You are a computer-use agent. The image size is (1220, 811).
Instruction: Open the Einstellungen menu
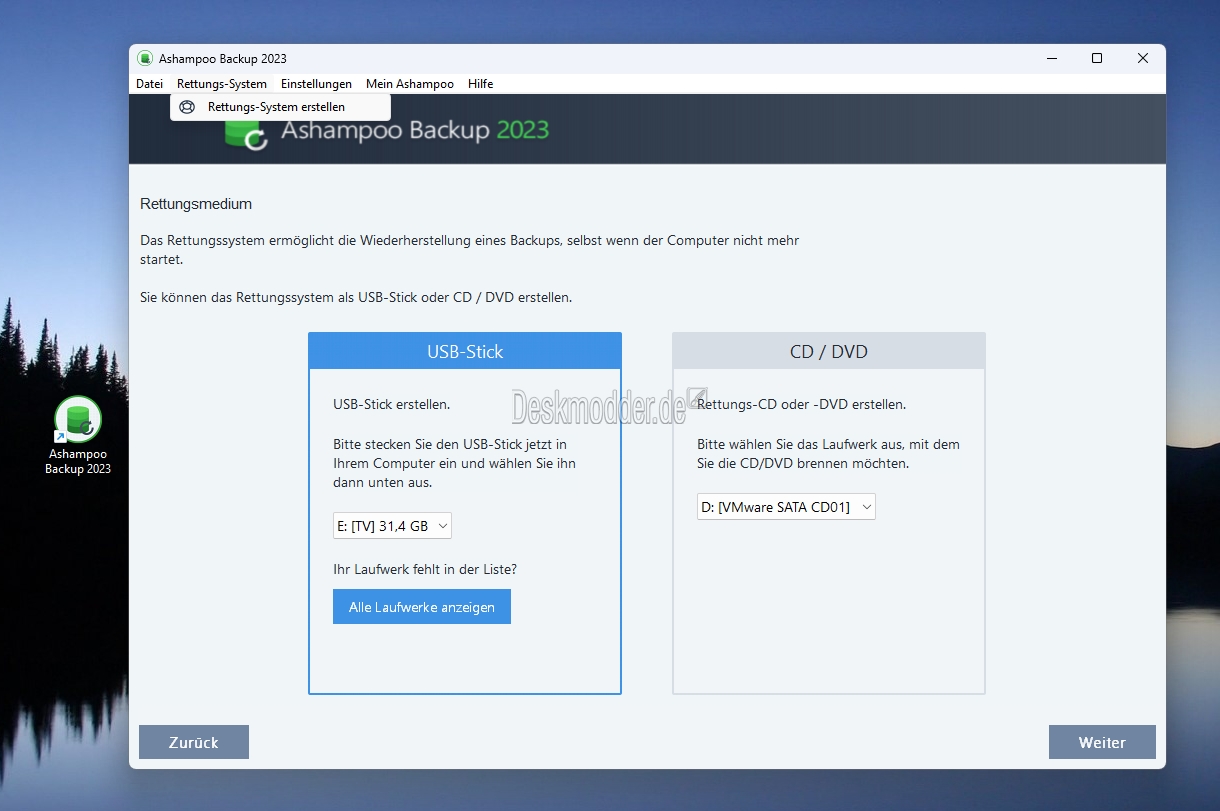pos(316,84)
